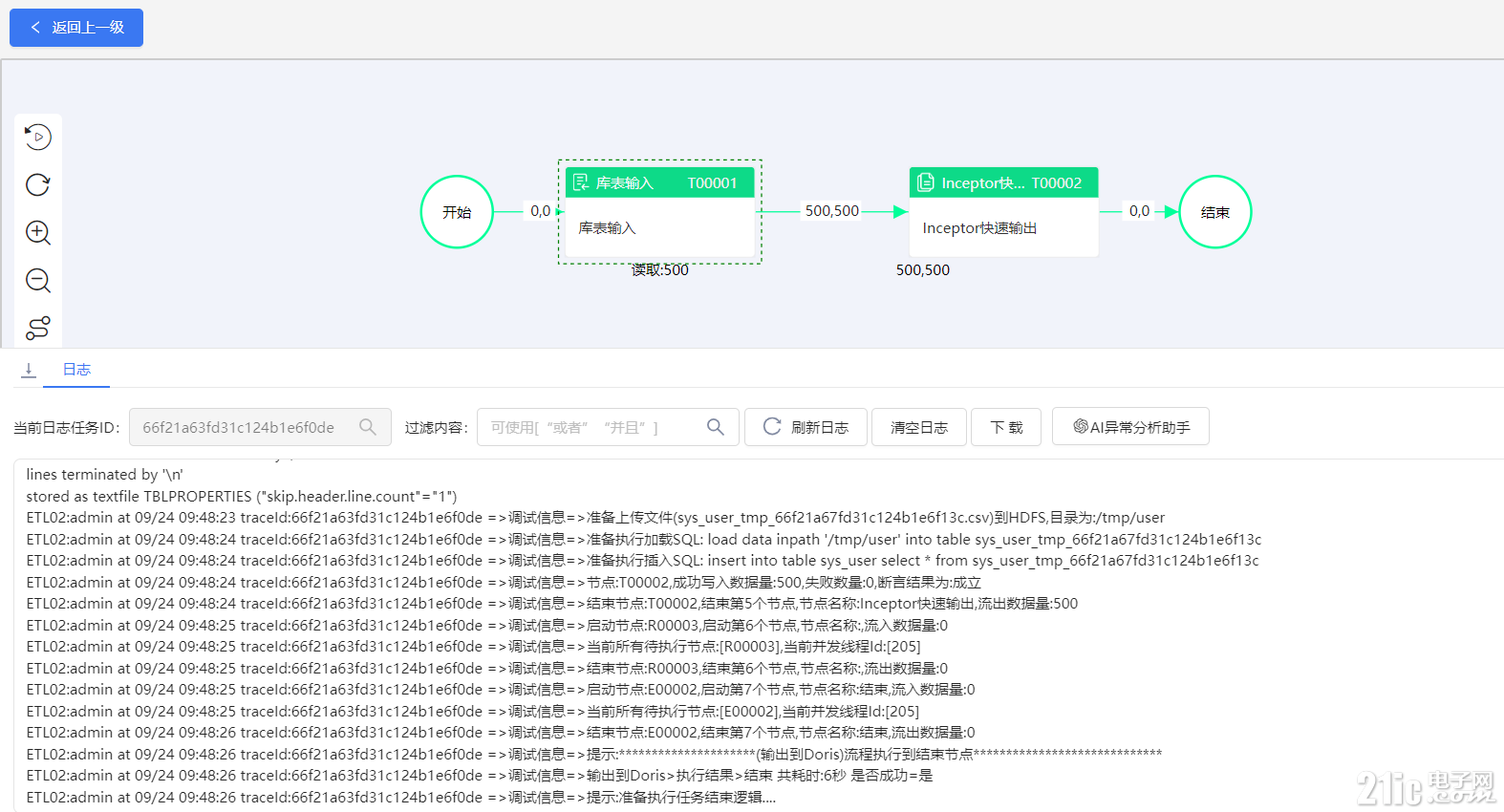The image size is (1504, 812).
Task: Zoom out of the flow canvas
Action: coord(38,281)
